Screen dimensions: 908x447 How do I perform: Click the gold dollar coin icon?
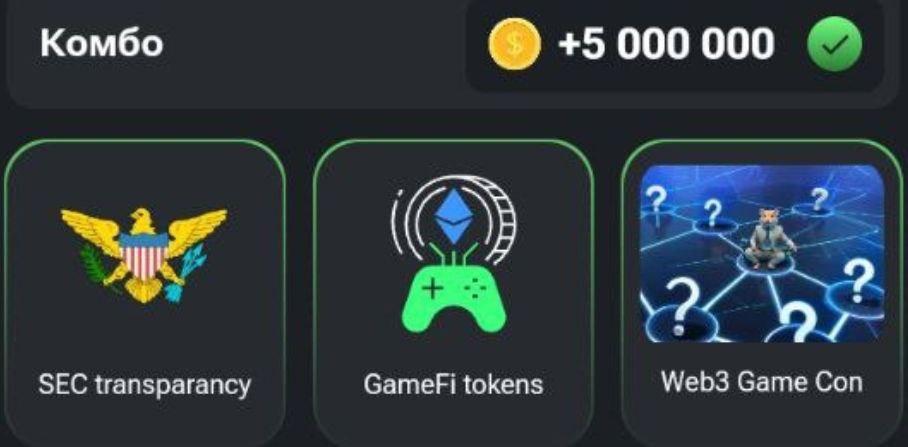click(514, 43)
